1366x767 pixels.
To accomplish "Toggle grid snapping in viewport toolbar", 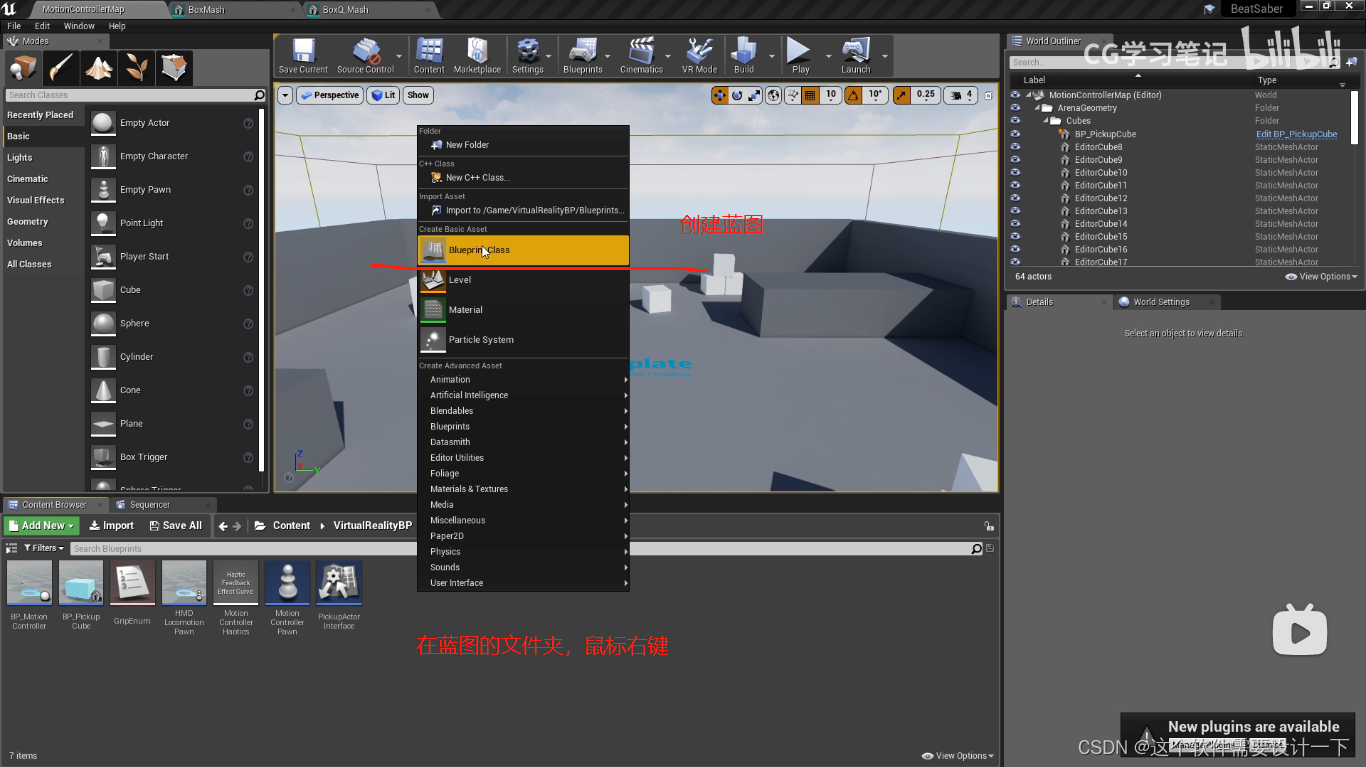I will coord(811,95).
